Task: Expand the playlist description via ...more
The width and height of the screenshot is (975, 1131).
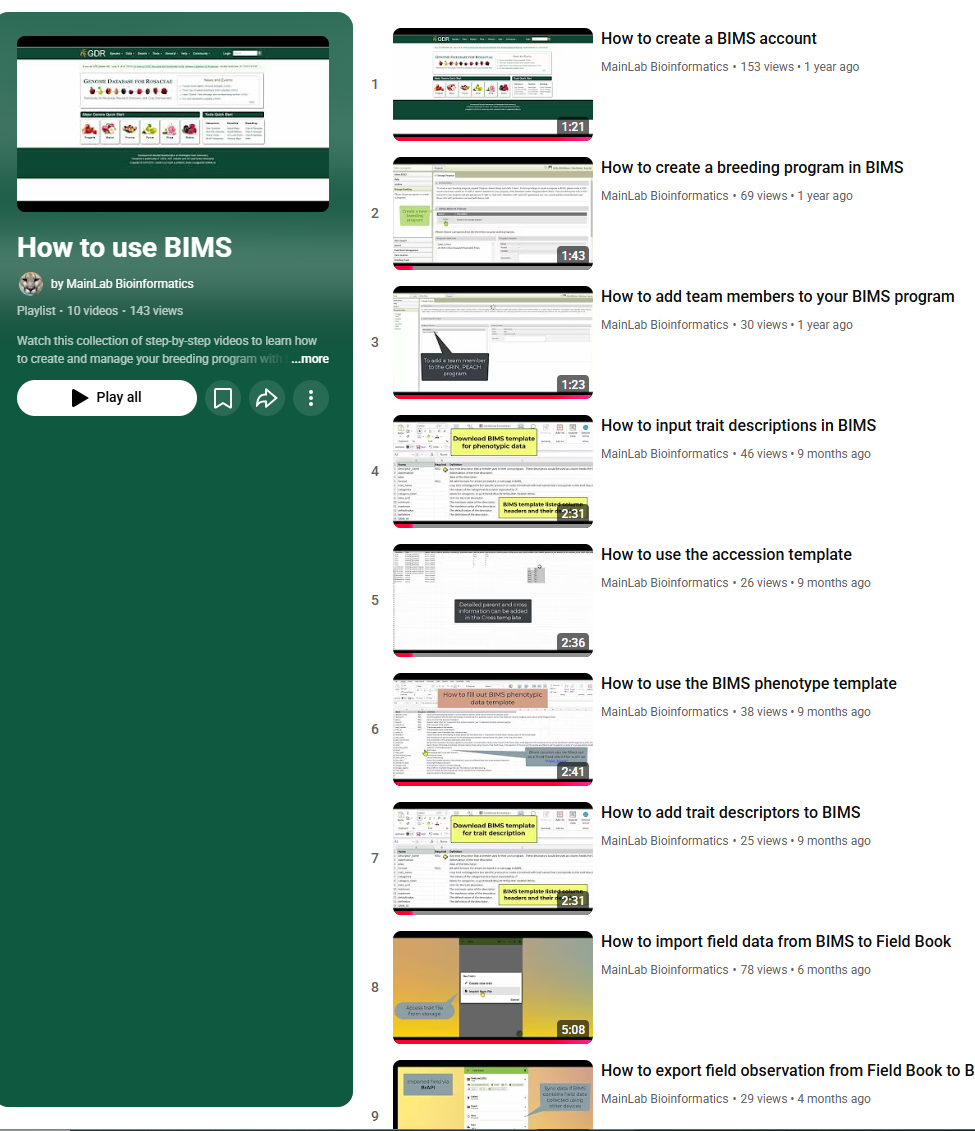Action: coord(310,358)
